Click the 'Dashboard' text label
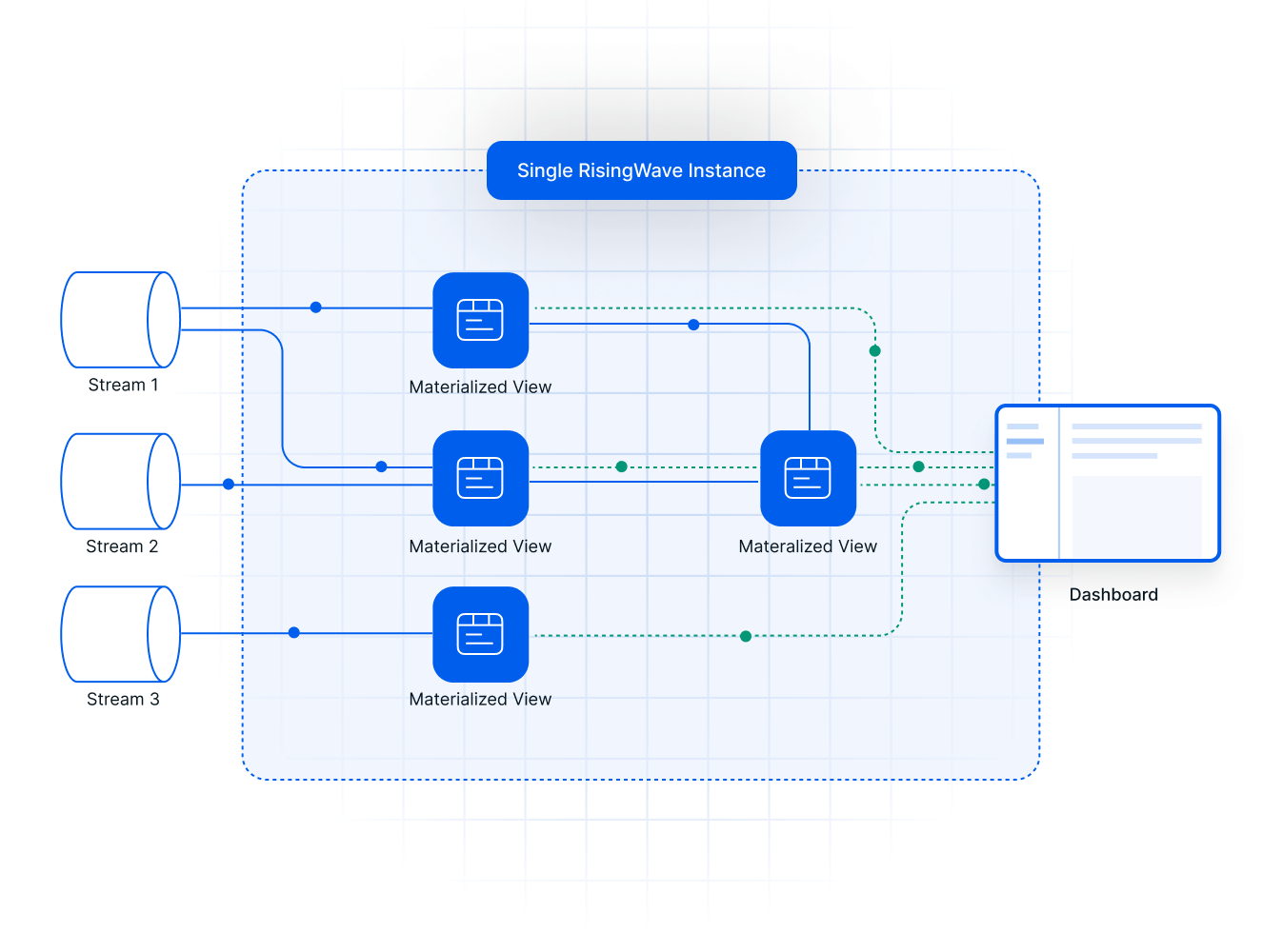Image resolution: width=1282 pixels, height=952 pixels. (1113, 595)
